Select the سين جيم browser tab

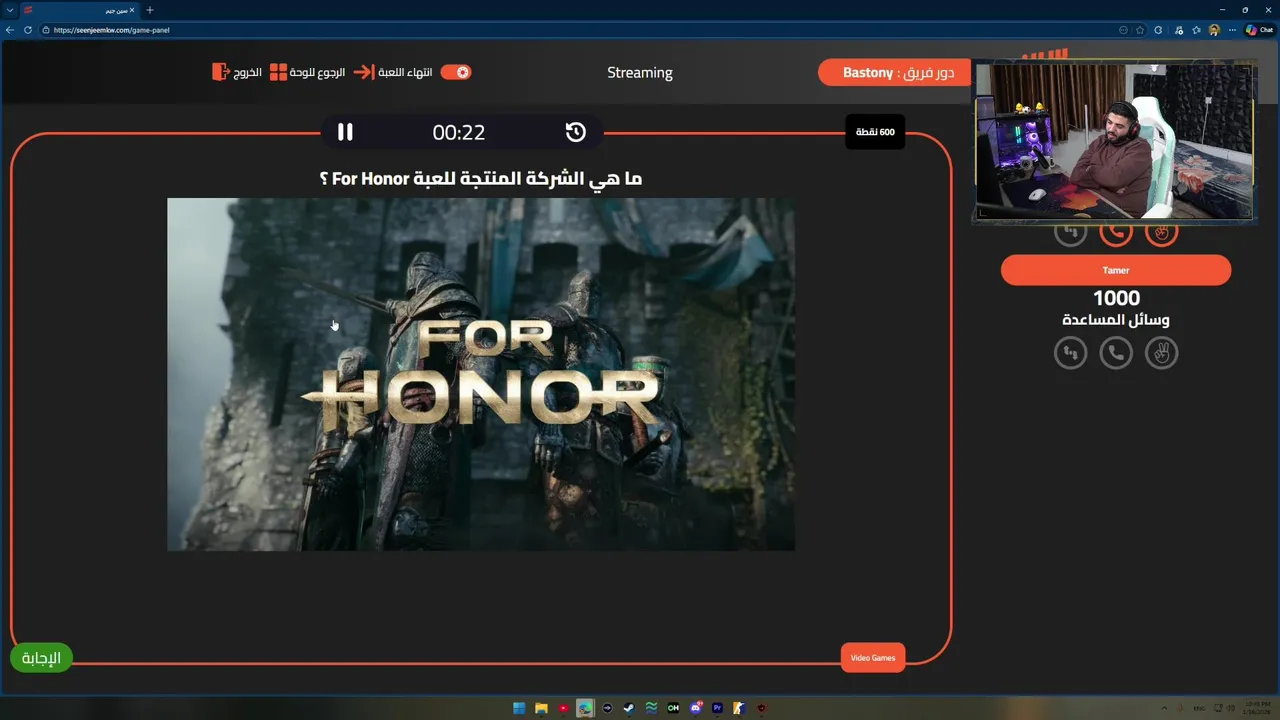pos(80,10)
